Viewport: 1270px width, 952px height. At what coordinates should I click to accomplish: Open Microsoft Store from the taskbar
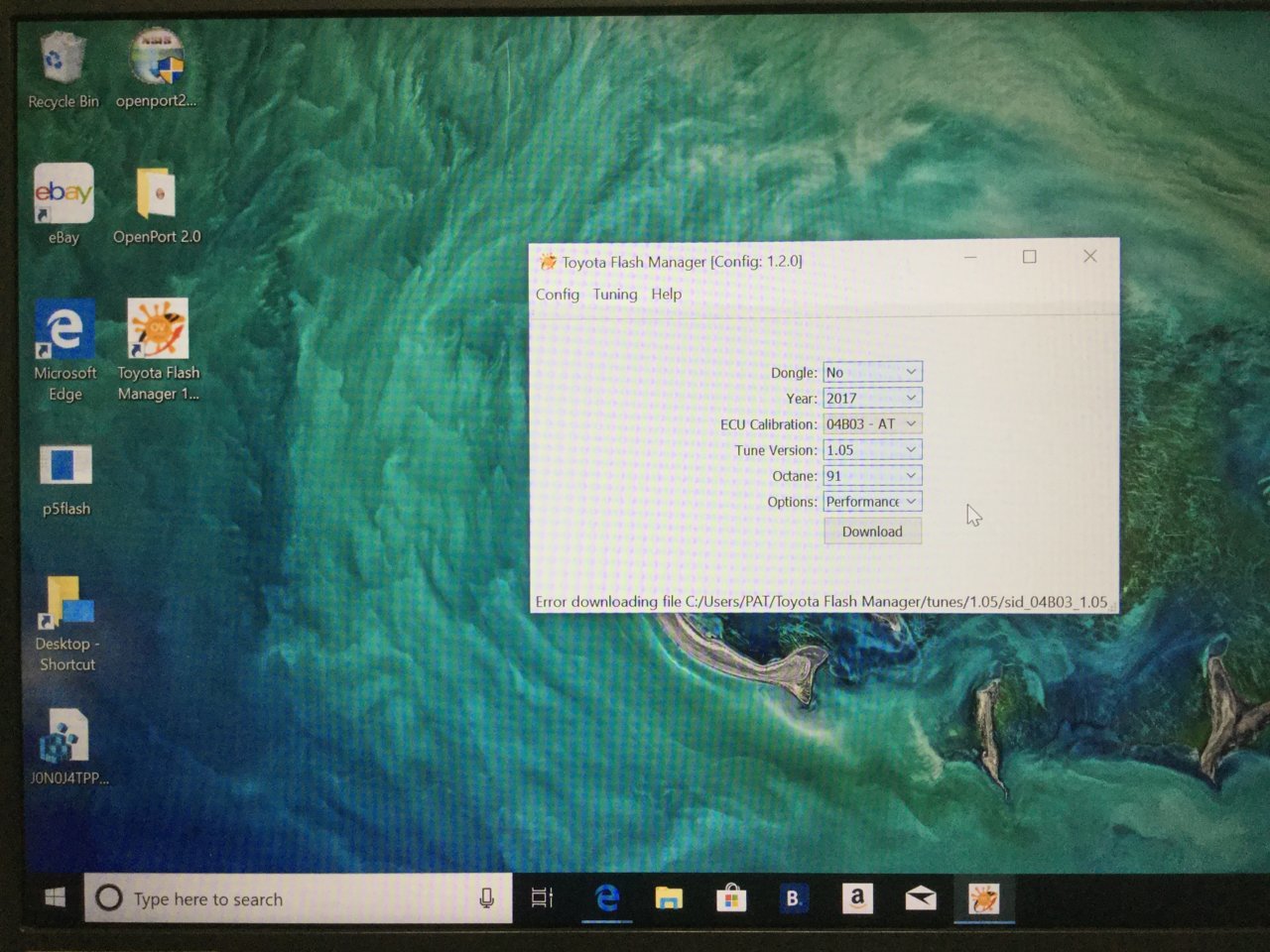point(731,898)
